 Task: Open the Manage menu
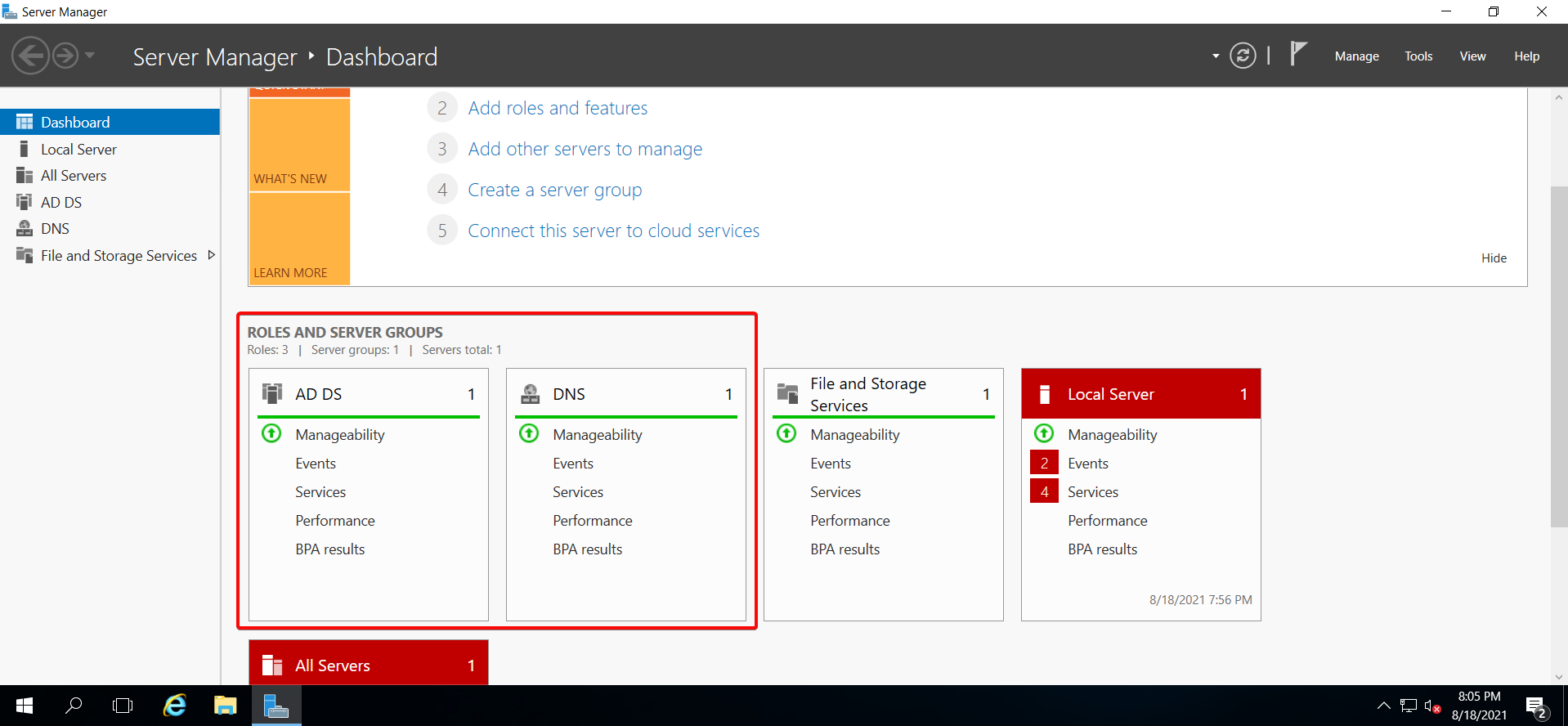(x=1356, y=56)
